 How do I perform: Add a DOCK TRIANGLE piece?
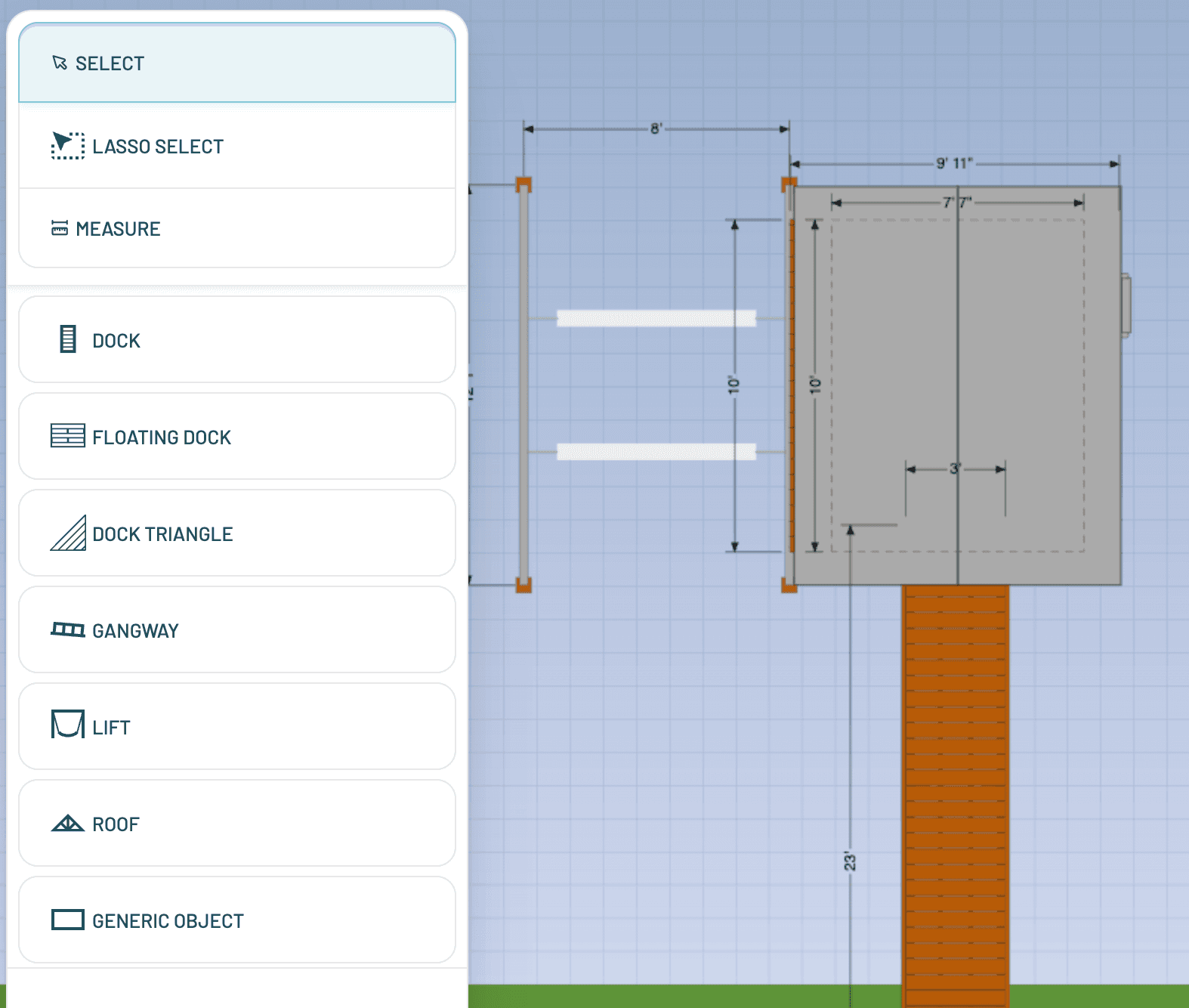click(x=237, y=533)
